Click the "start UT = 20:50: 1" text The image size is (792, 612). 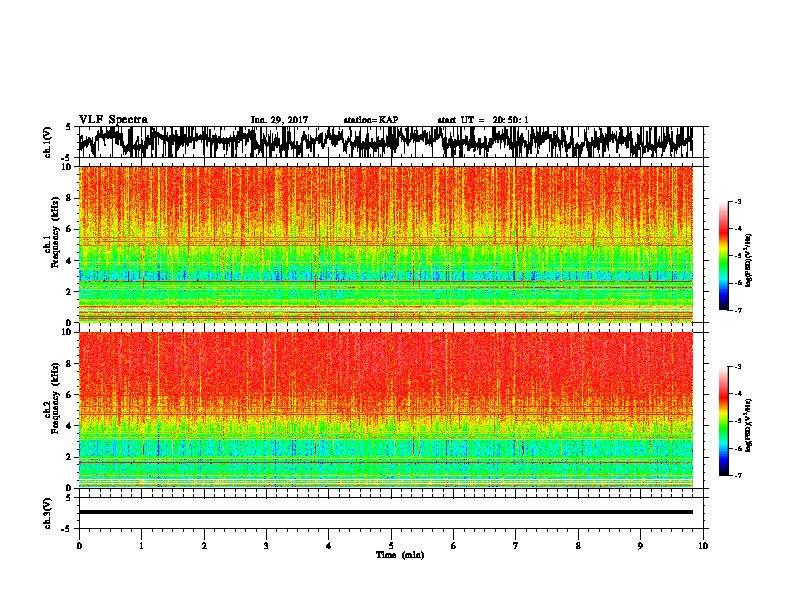[x=483, y=120]
